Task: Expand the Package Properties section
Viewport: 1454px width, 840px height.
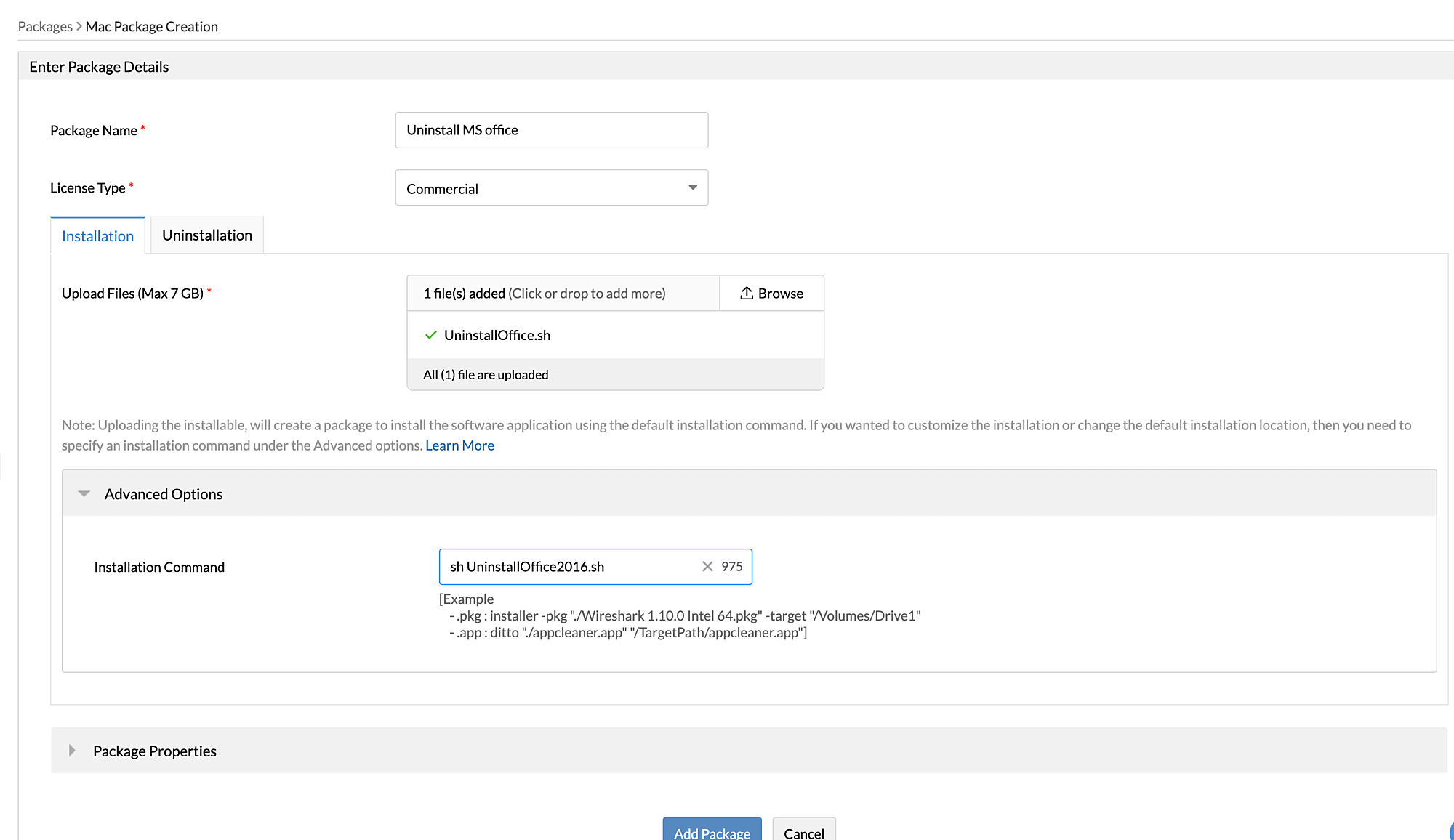Action: [x=72, y=751]
